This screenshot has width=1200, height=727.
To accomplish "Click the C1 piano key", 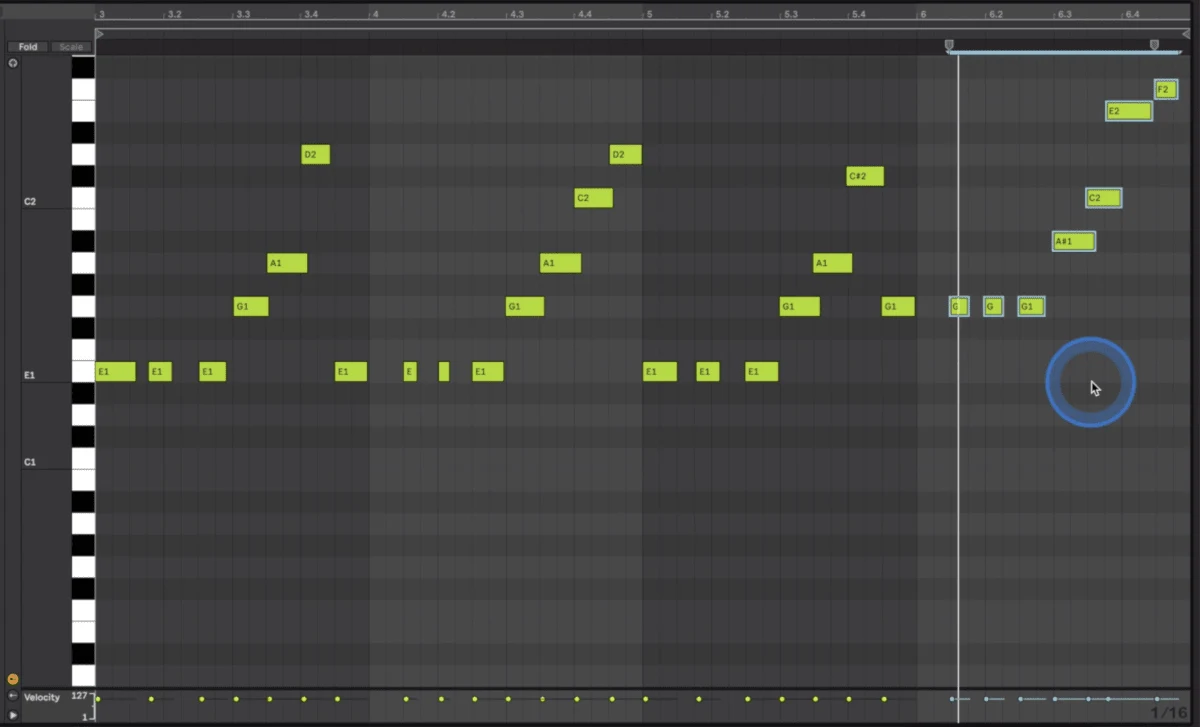I will [83, 459].
